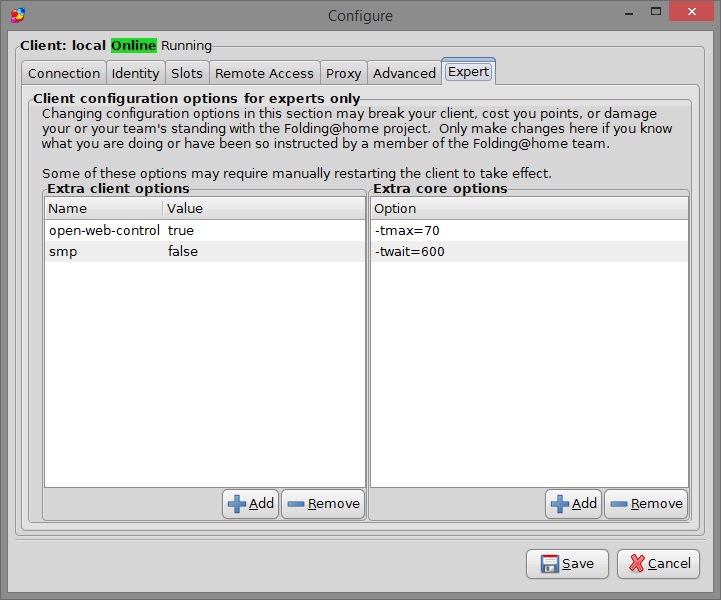Image resolution: width=721 pixels, height=600 pixels.
Task: Sort by the Name column header
Action: pos(104,208)
